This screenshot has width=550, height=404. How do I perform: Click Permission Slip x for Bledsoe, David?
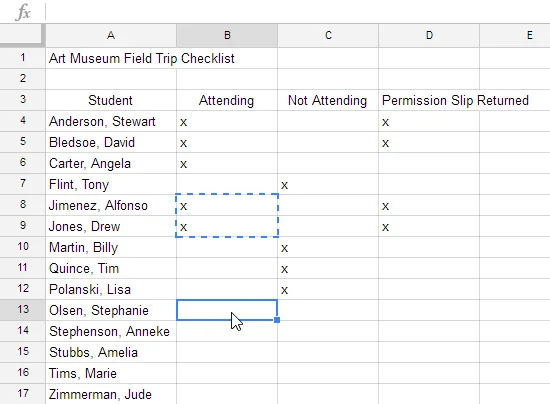click(385, 143)
